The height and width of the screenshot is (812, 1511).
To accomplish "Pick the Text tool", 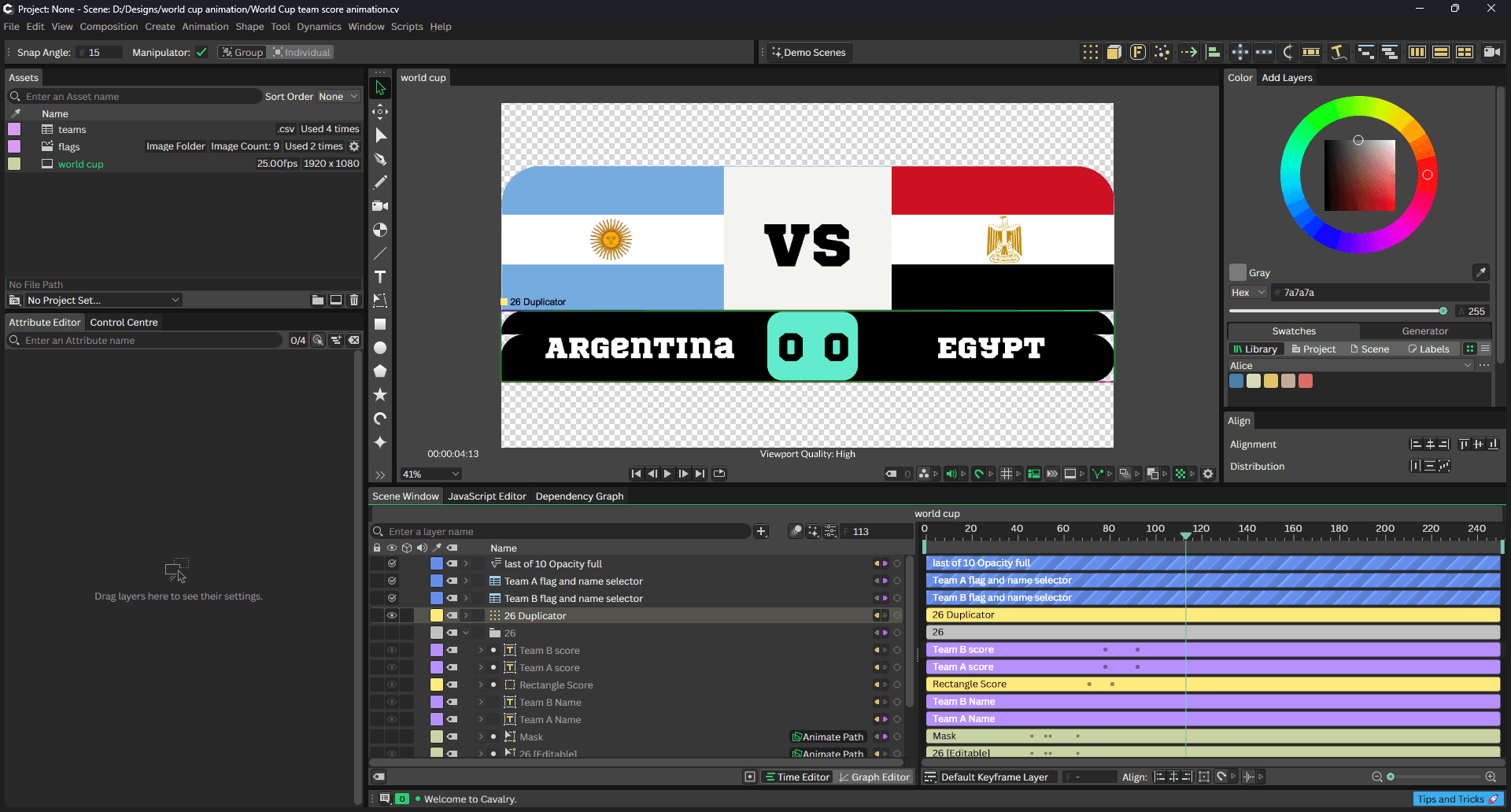I will click(x=380, y=277).
